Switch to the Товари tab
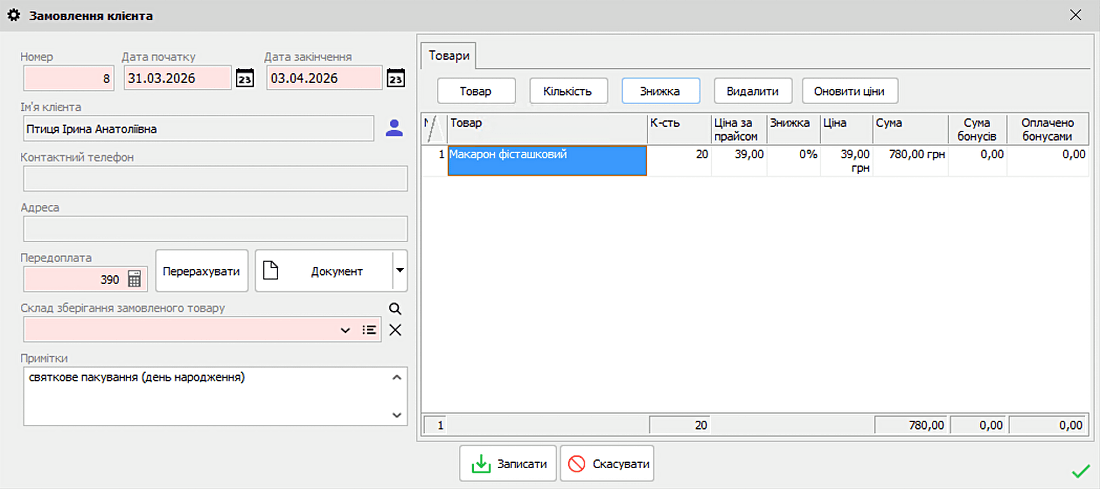This screenshot has width=1100, height=489. click(x=448, y=56)
